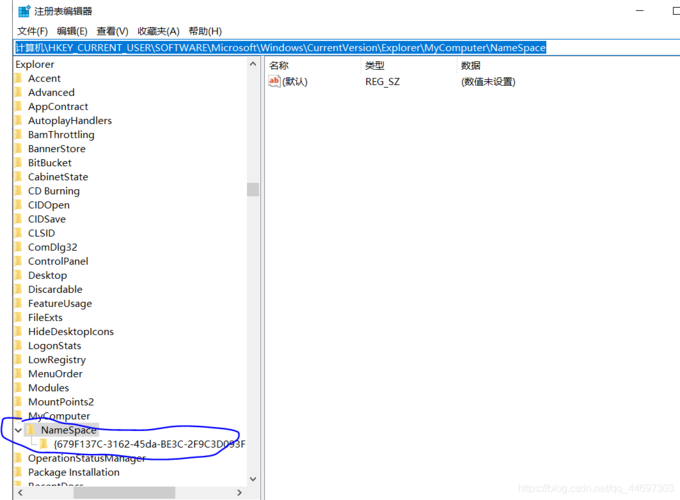The width and height of the screenshot is (680, 500).
Task: Select the CIDOpen key
Action: (49, 205)
